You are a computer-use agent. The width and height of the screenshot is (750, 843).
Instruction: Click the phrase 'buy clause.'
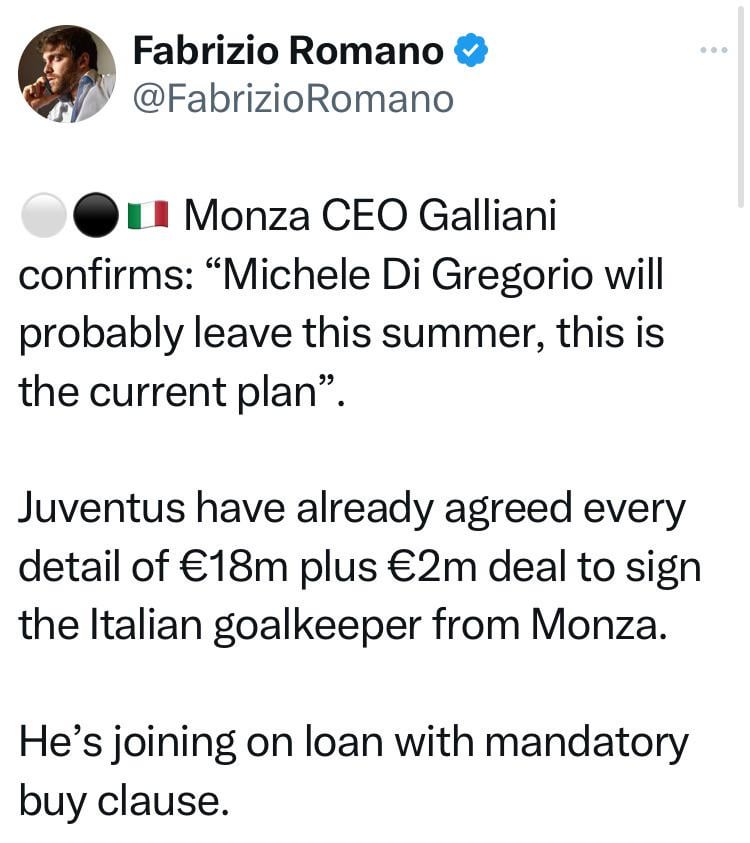point(124,801)
